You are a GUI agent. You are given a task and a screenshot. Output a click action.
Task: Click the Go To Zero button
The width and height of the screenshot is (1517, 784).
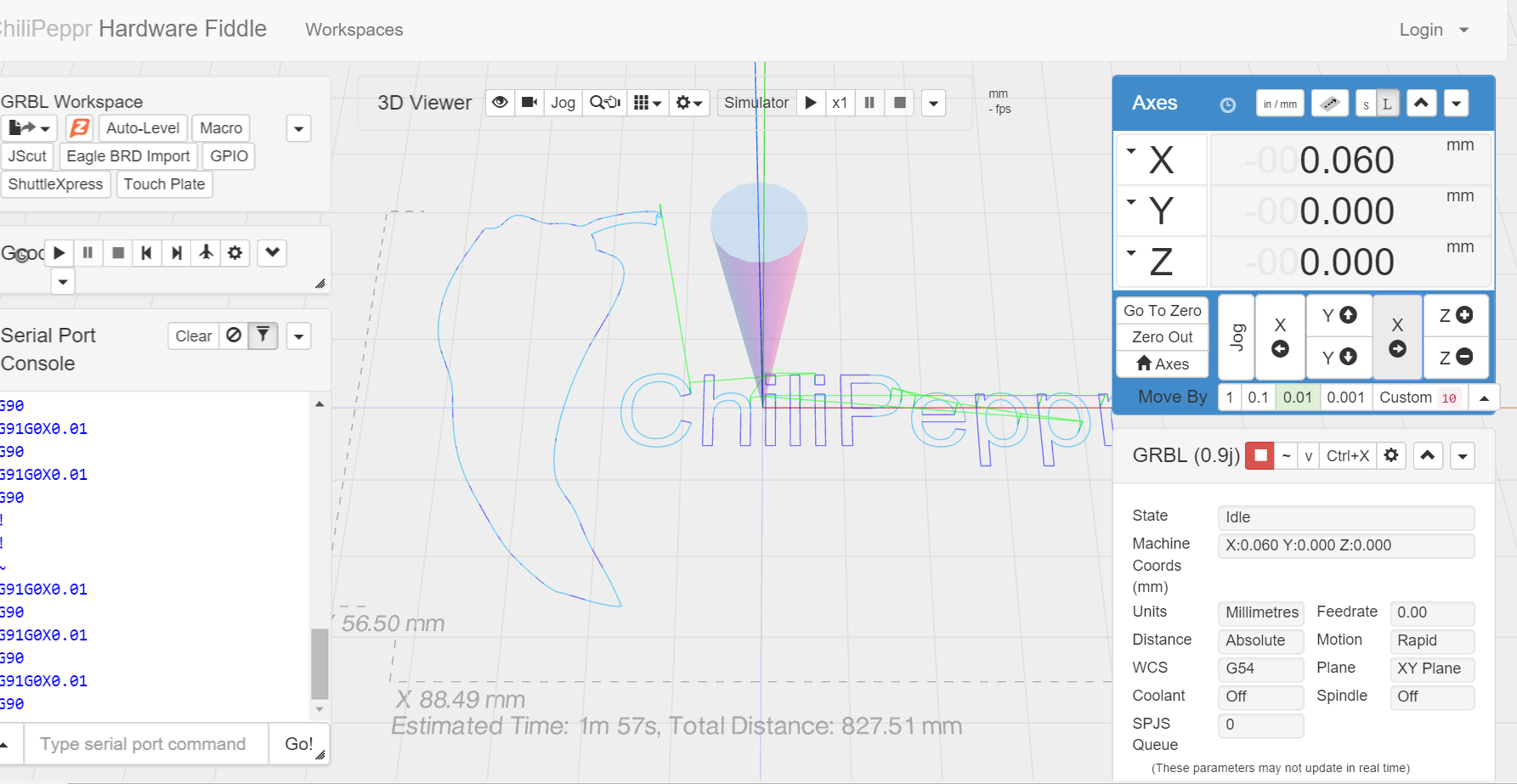coord(1162,311)
